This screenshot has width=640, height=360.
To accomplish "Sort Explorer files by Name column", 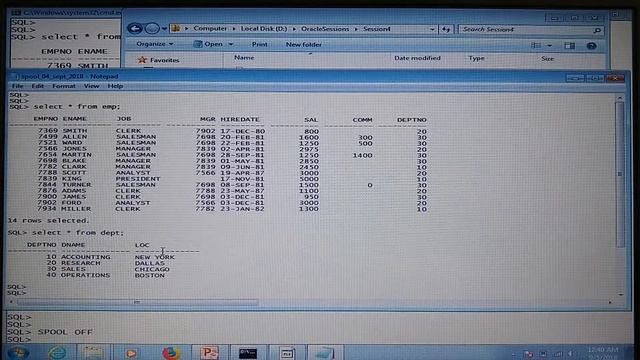I will 244,58.
